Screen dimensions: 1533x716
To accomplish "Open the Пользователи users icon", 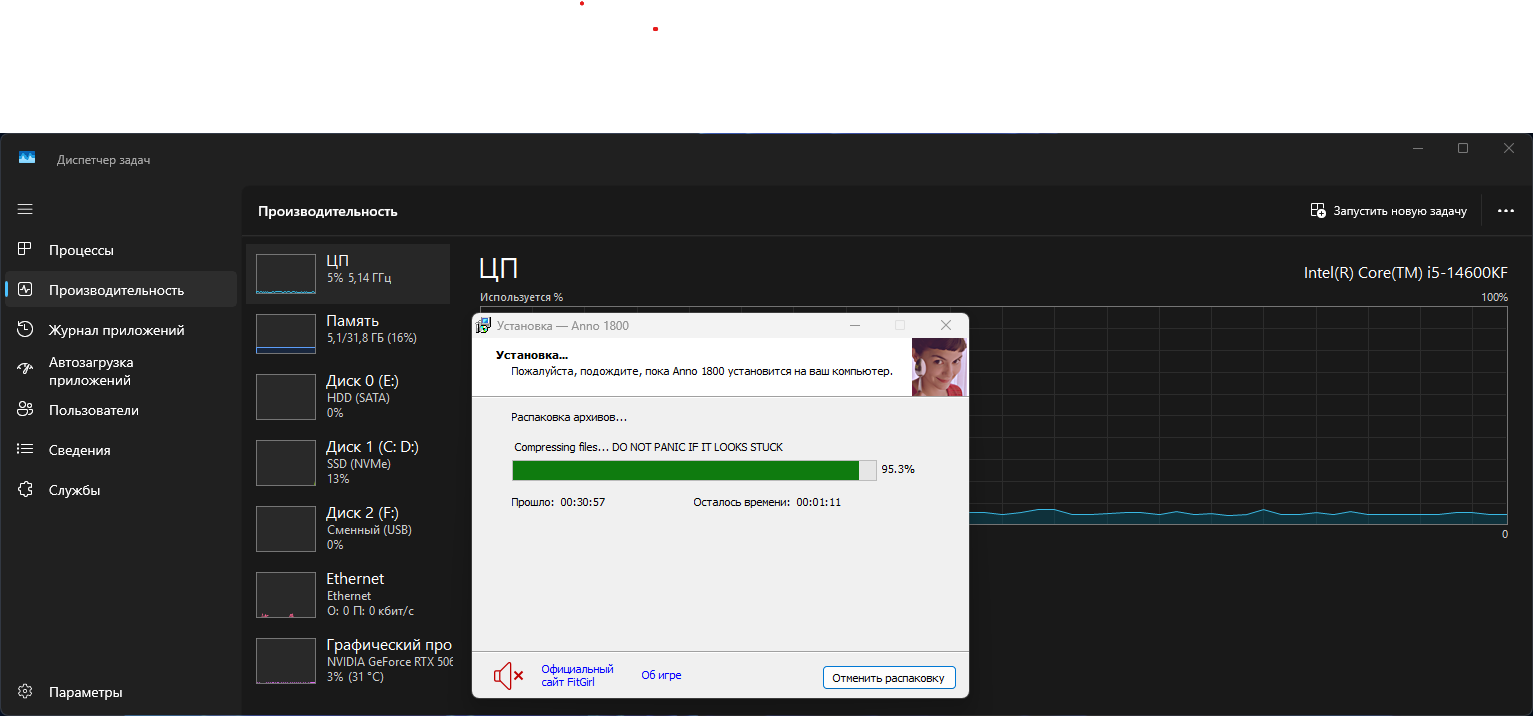I will click(x=26, y=410).
